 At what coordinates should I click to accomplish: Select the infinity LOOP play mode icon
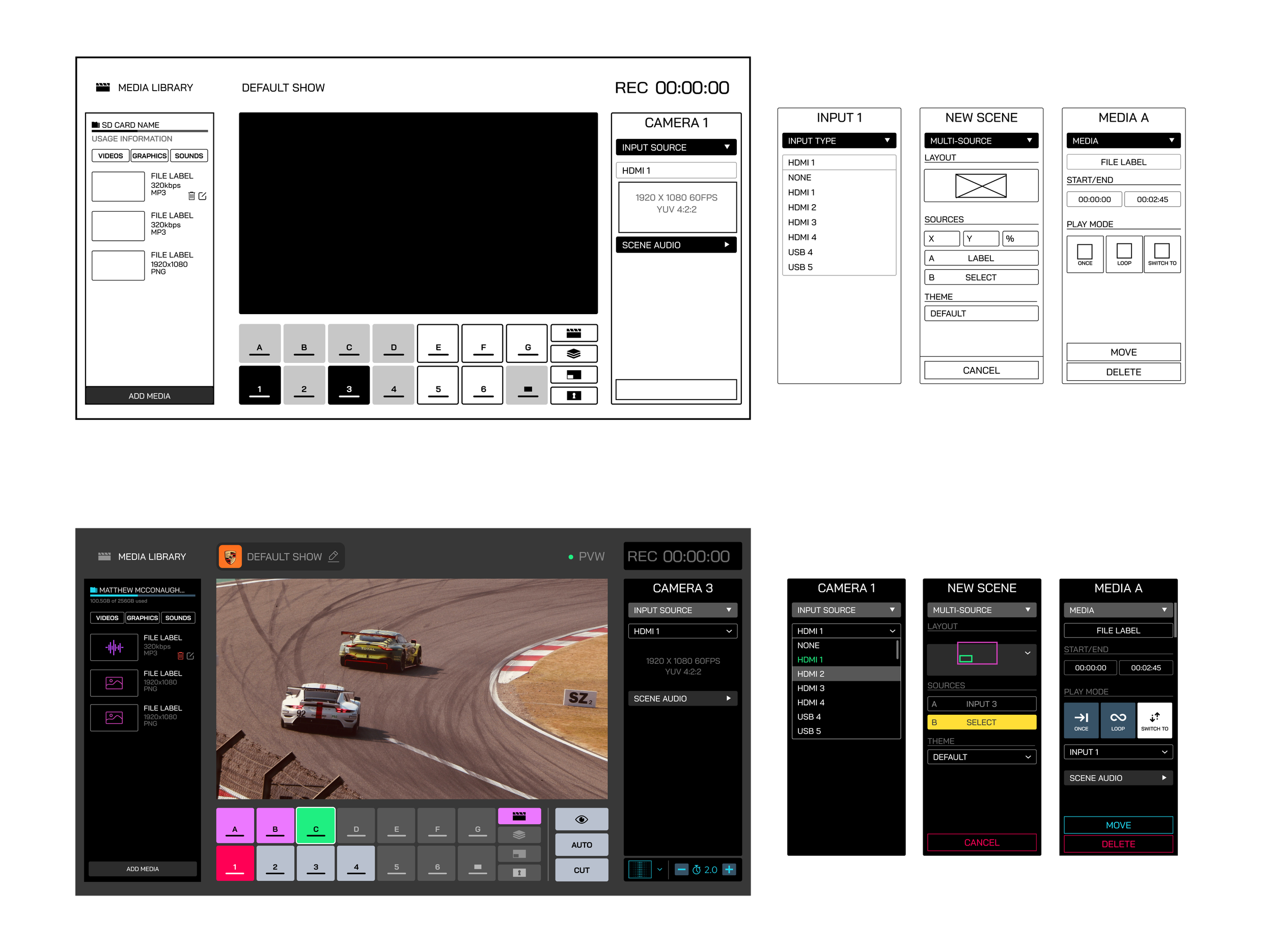coord(1118,720)
